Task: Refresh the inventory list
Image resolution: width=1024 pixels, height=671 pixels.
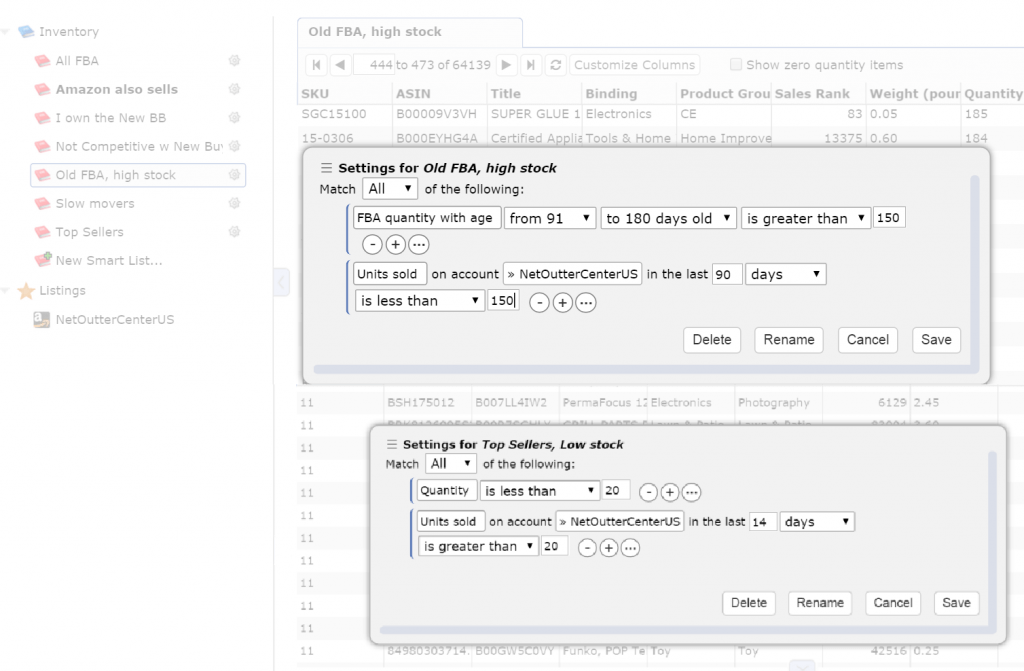Action: pyautogui.click(x=556, y=65)
